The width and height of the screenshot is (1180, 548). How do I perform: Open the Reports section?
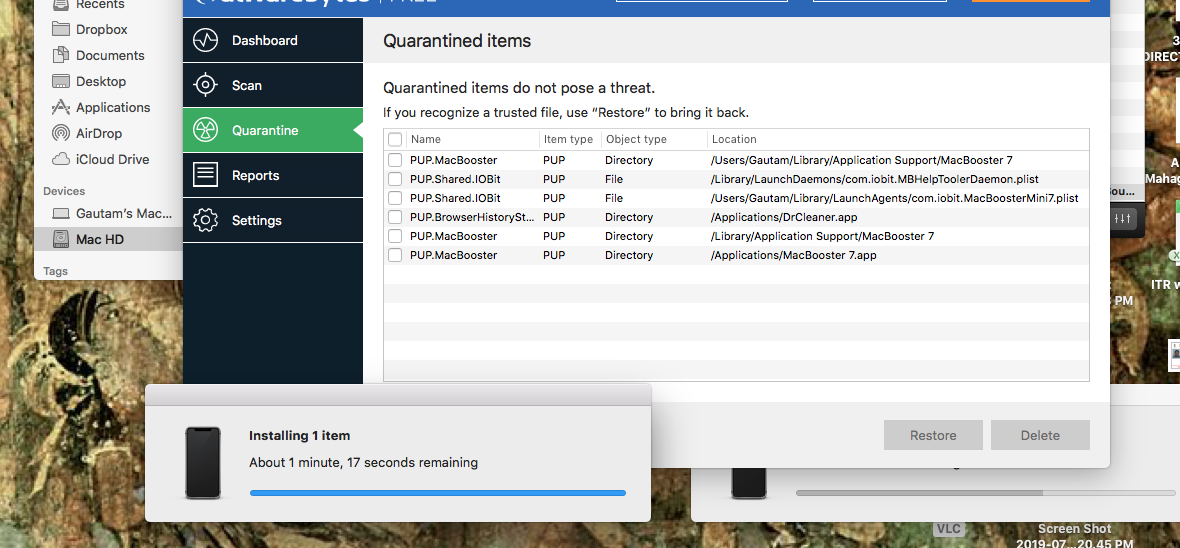coord(272,175)
